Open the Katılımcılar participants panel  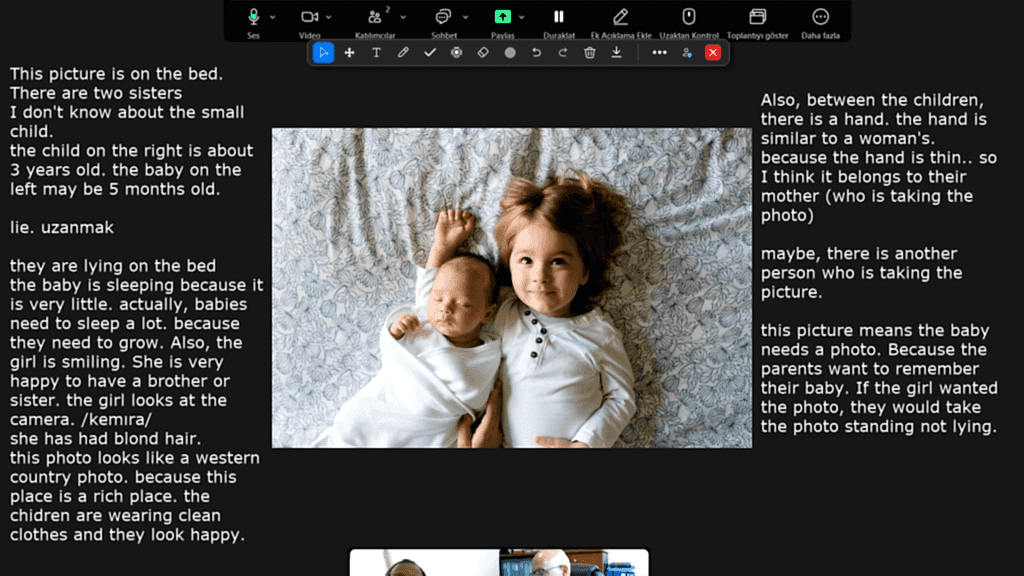(375, 18)
